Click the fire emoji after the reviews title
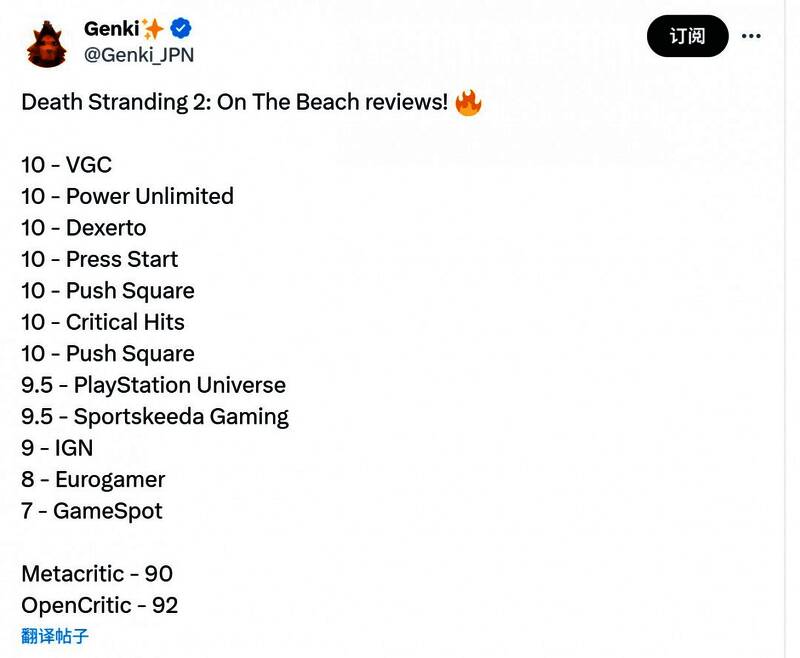This screenshot has width=800, height=658. 468,103
